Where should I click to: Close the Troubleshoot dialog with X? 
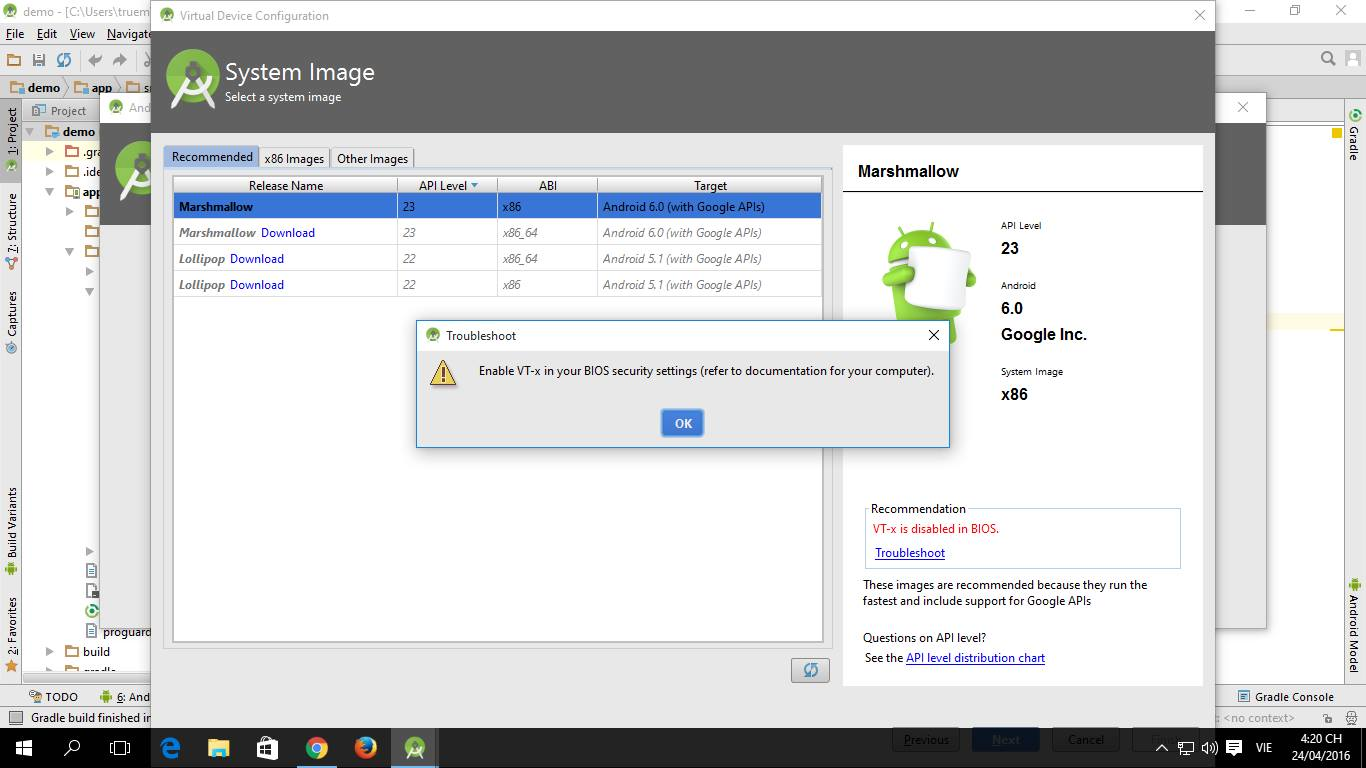pyautogui.click(x=933, y=335)
